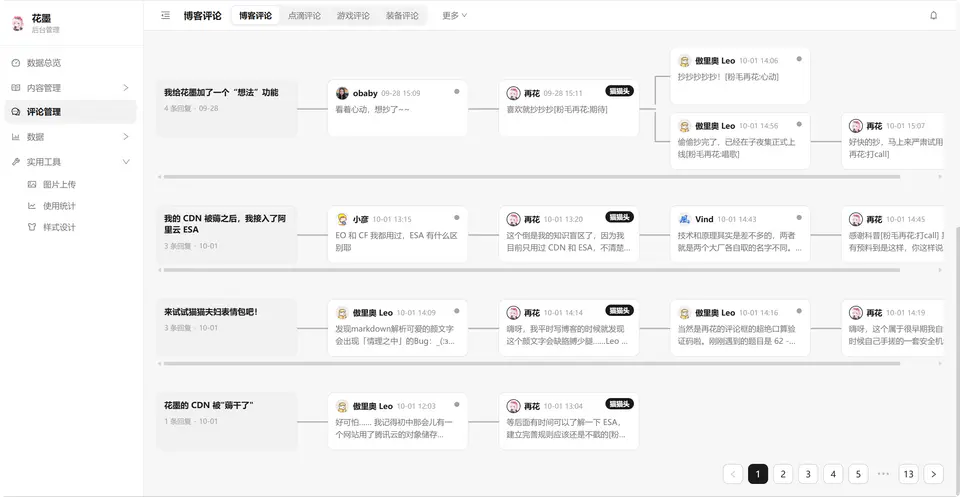
Task: Open post 我的 CDN 被薅之后 card
Action: 227,234
